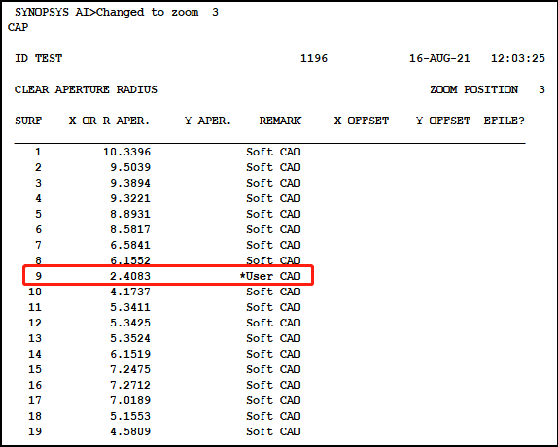The height and width of the screenshot is (447, 558).
Task: Click surface number 14 in SURF column
Action: 35,354
